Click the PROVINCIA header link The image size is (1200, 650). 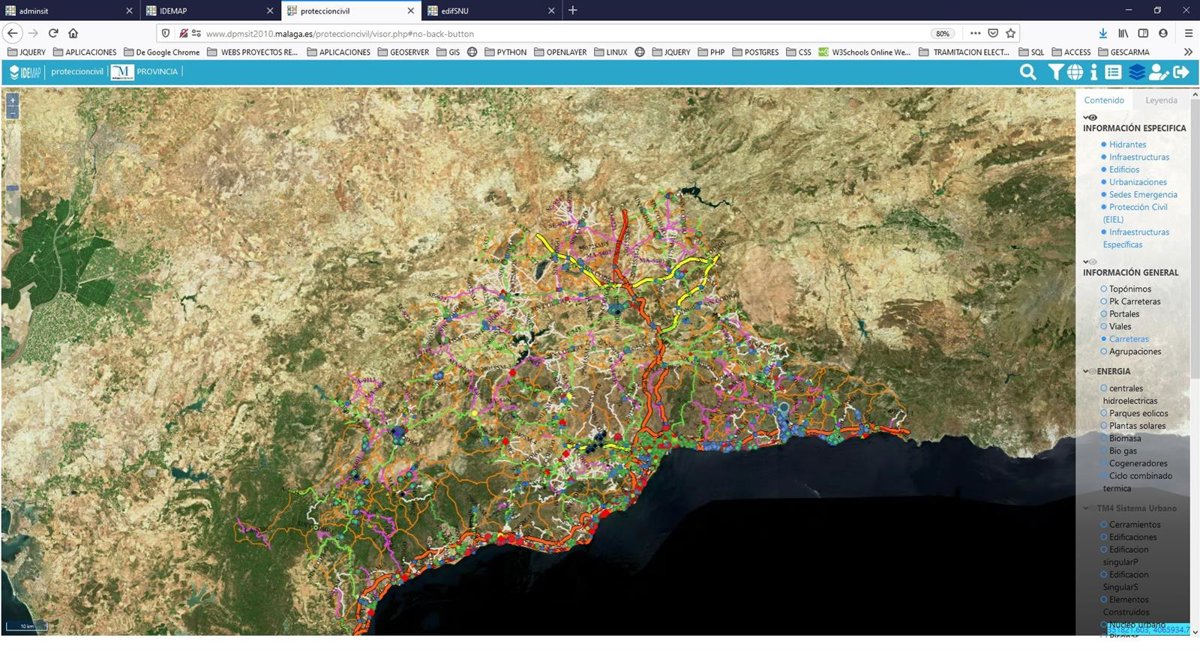click(157, 72)
